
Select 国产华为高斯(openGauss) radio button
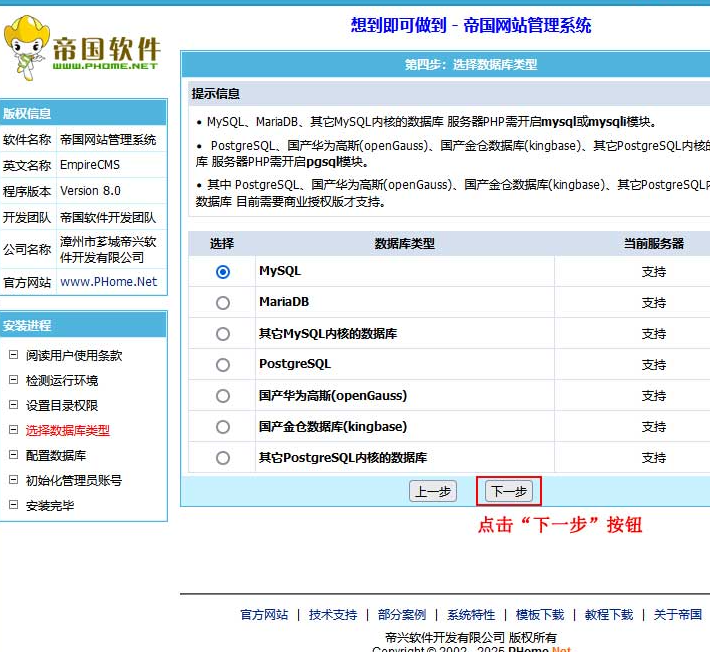coord(223,396)
